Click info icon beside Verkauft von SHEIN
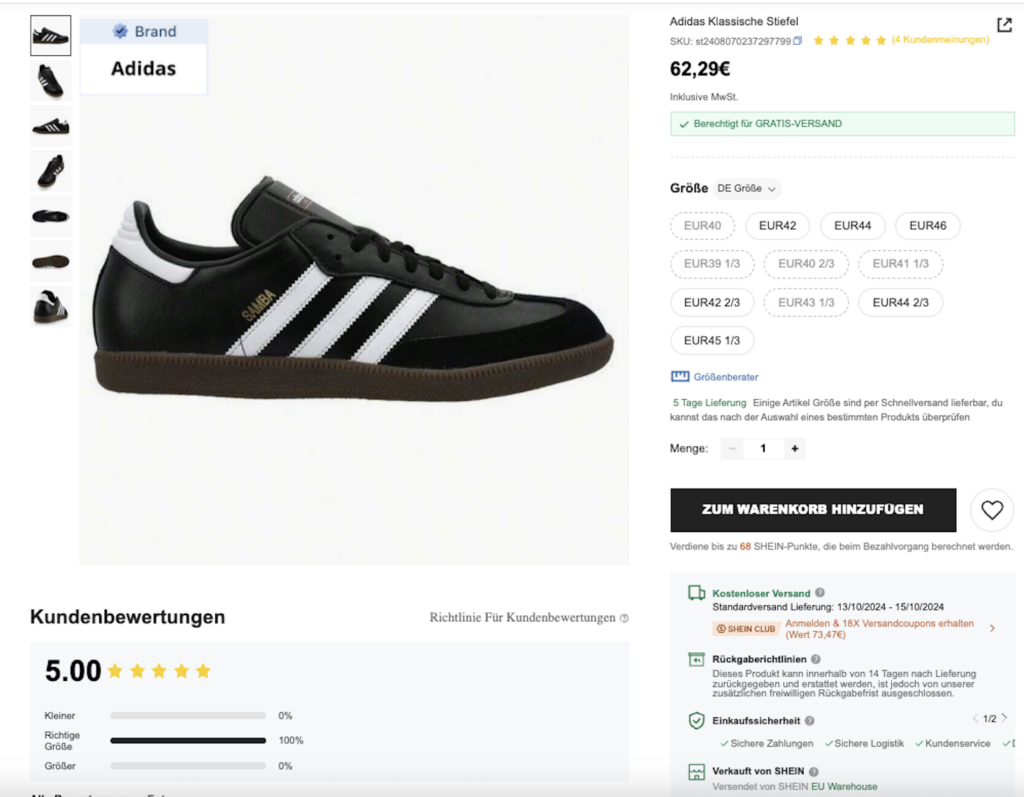 click(813, 772)
